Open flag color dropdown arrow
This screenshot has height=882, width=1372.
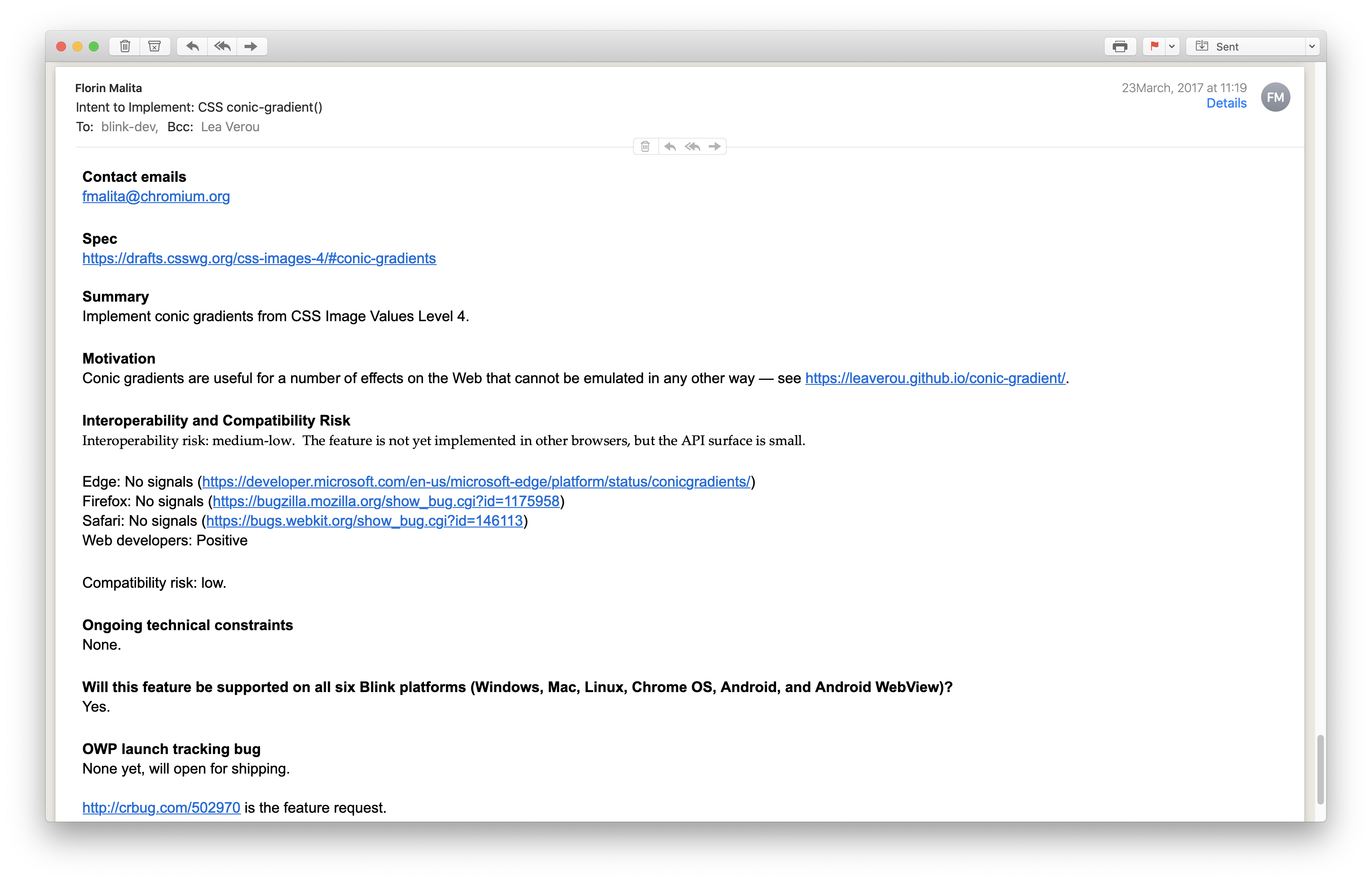(x=1172, y=46)
